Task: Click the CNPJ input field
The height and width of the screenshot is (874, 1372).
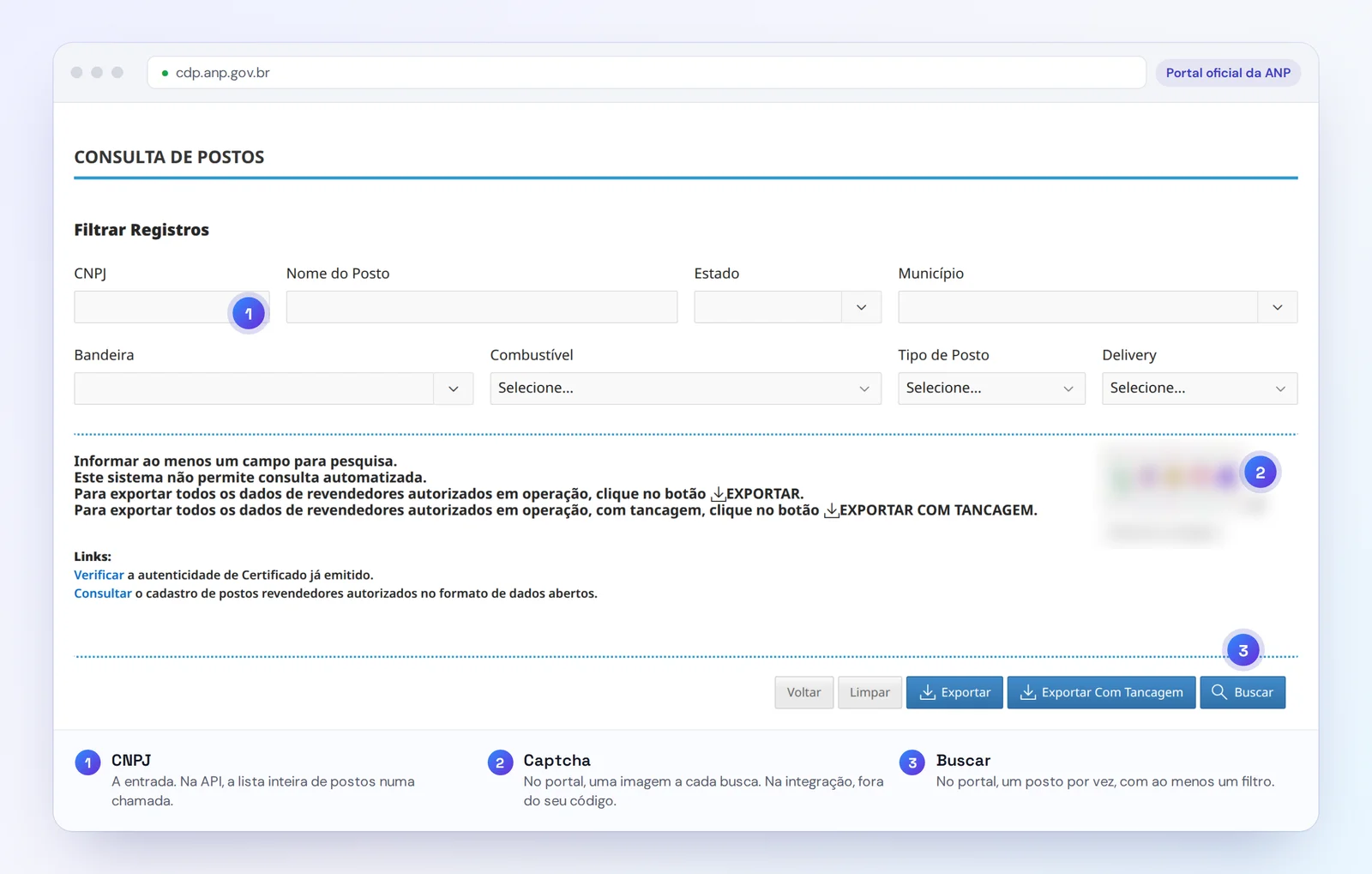Action: tap(171, 307)
